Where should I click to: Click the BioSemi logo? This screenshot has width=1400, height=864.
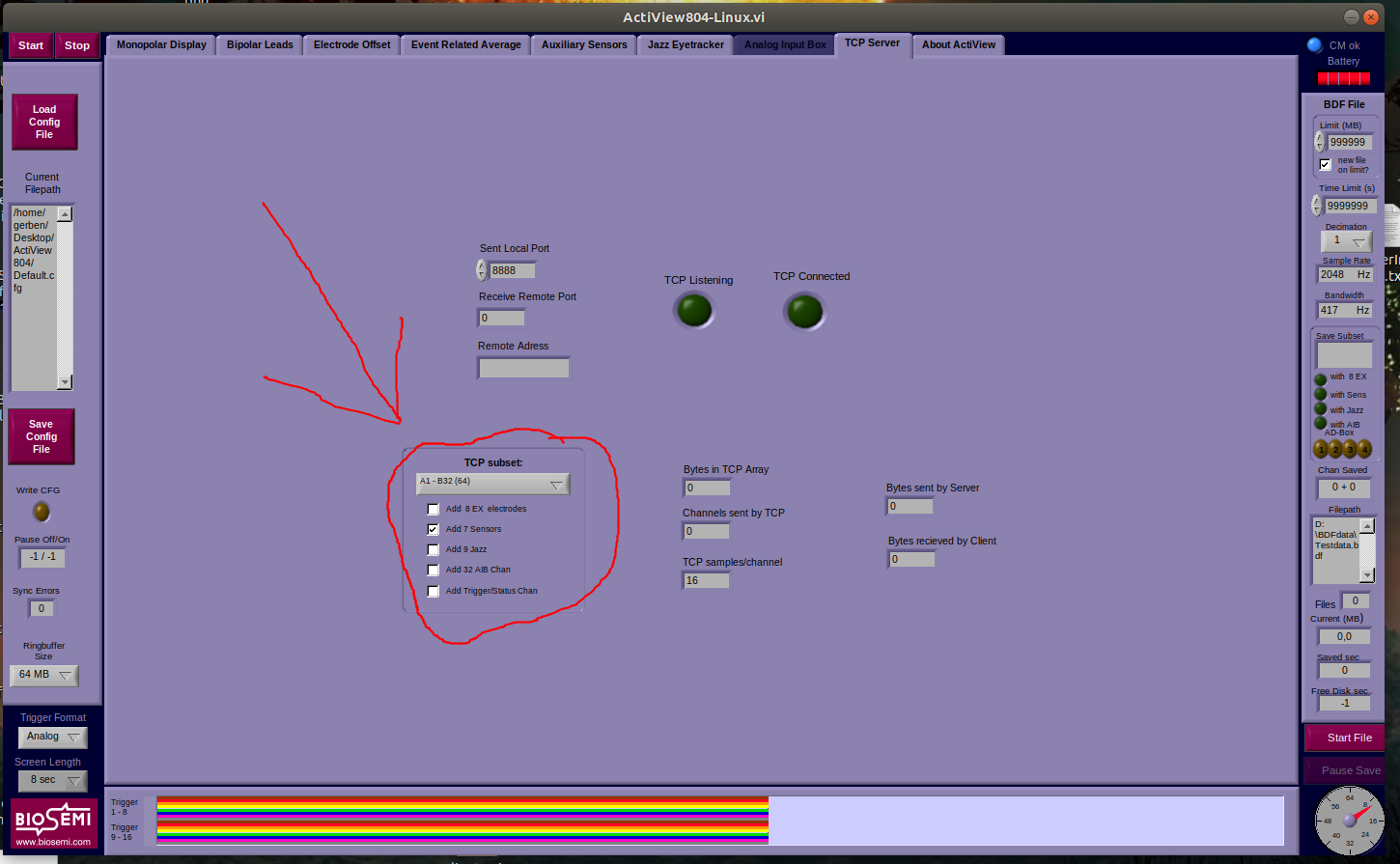53,823
